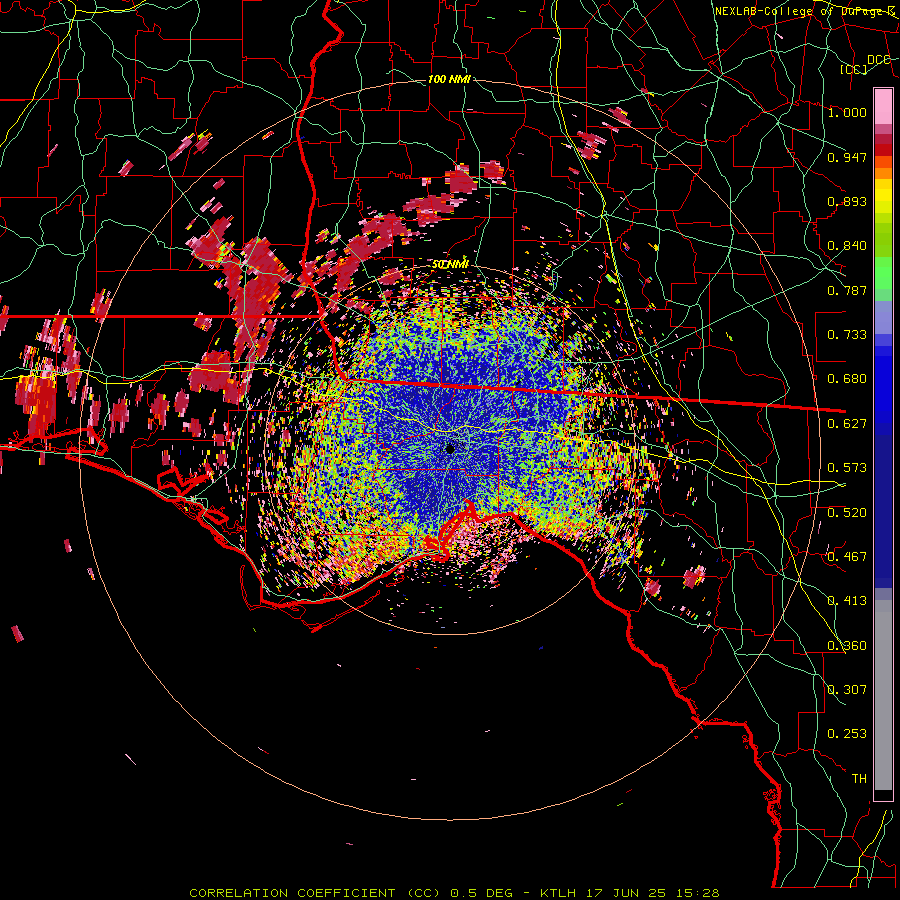Select the 0.627 scale value

(x=847, y=424)
